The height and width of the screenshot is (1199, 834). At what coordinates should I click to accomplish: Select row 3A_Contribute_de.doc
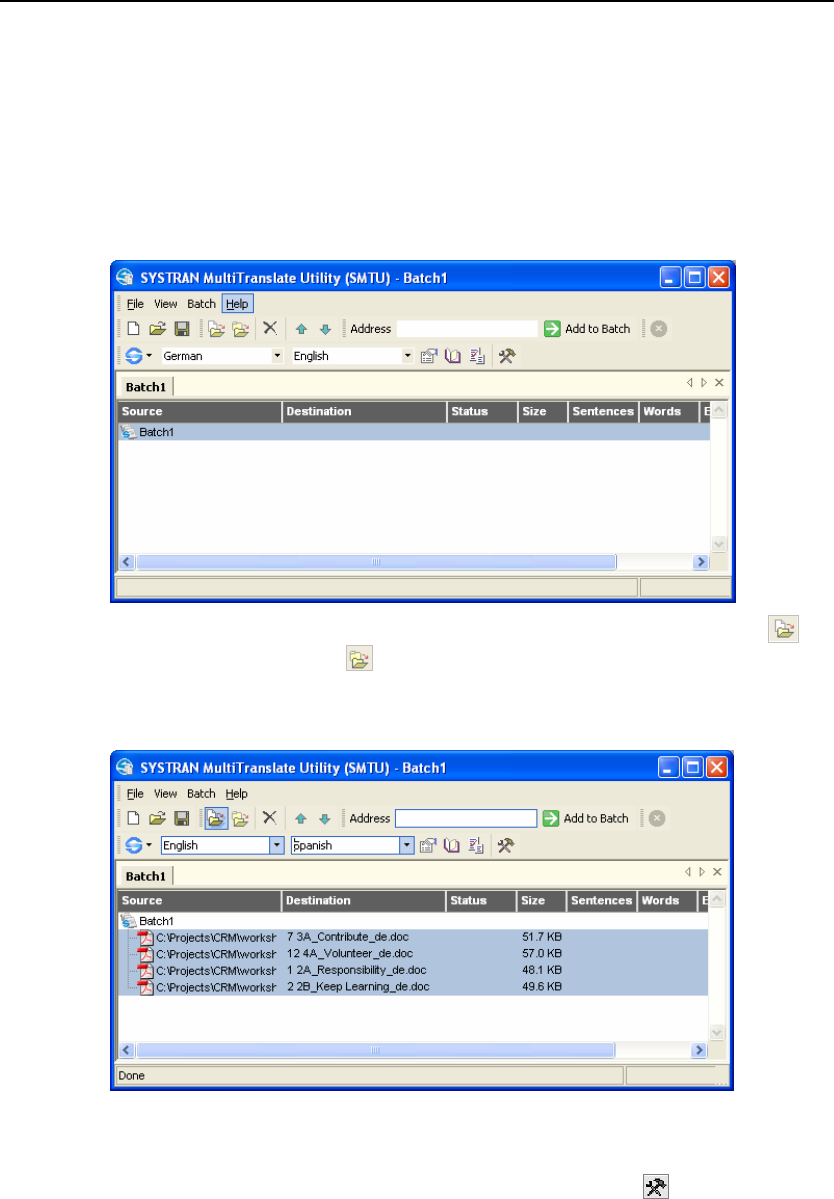click(413, 937)
